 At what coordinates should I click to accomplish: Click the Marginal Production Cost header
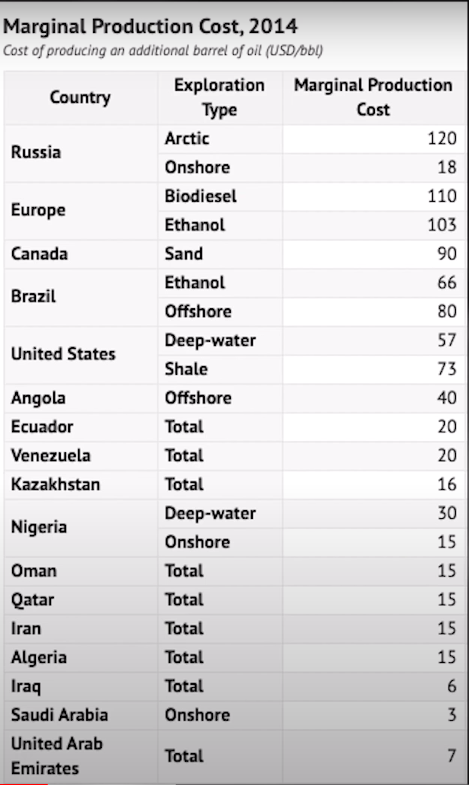pos(373,98)
